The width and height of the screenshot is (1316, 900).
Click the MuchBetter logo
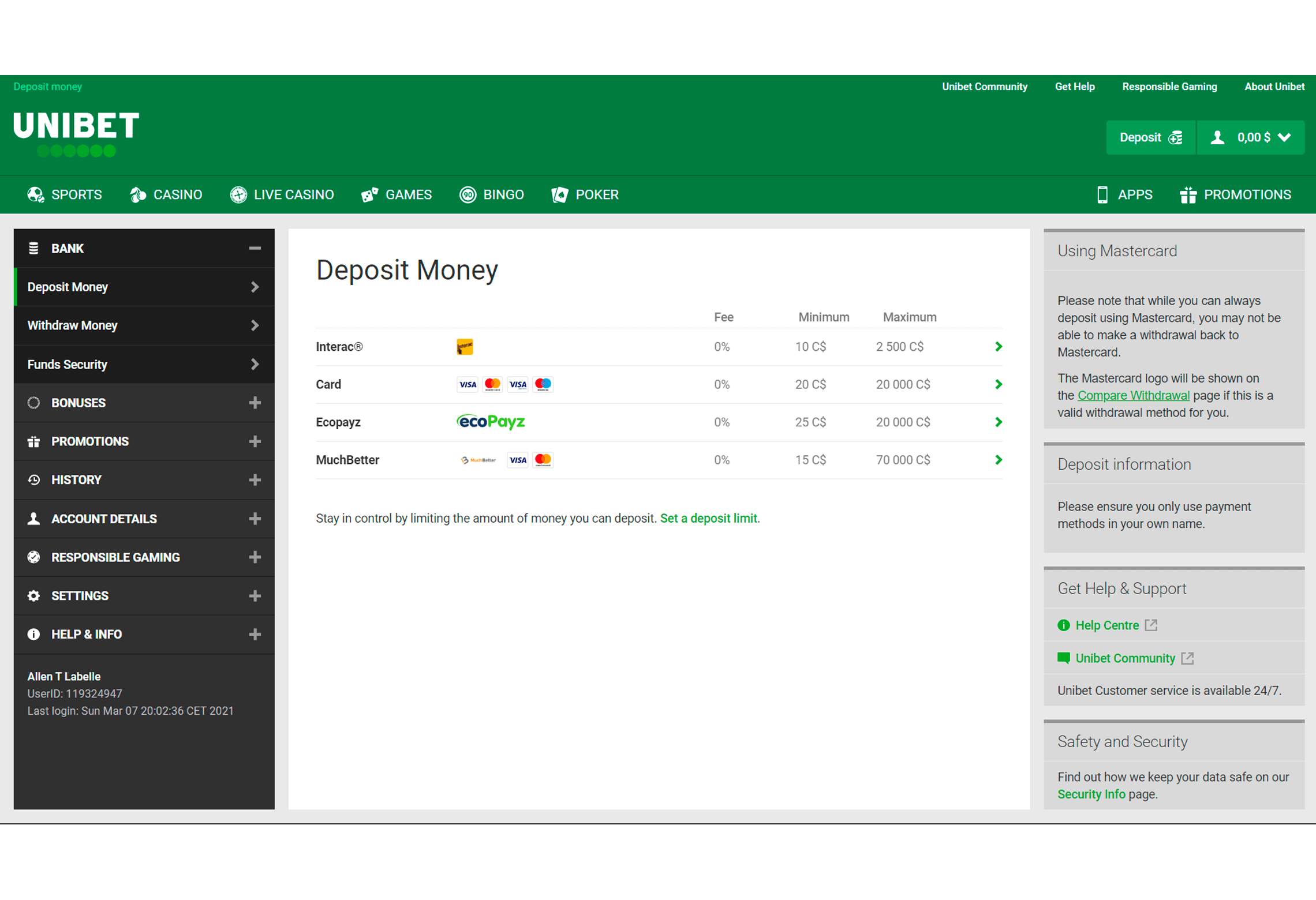coord(478,460)
